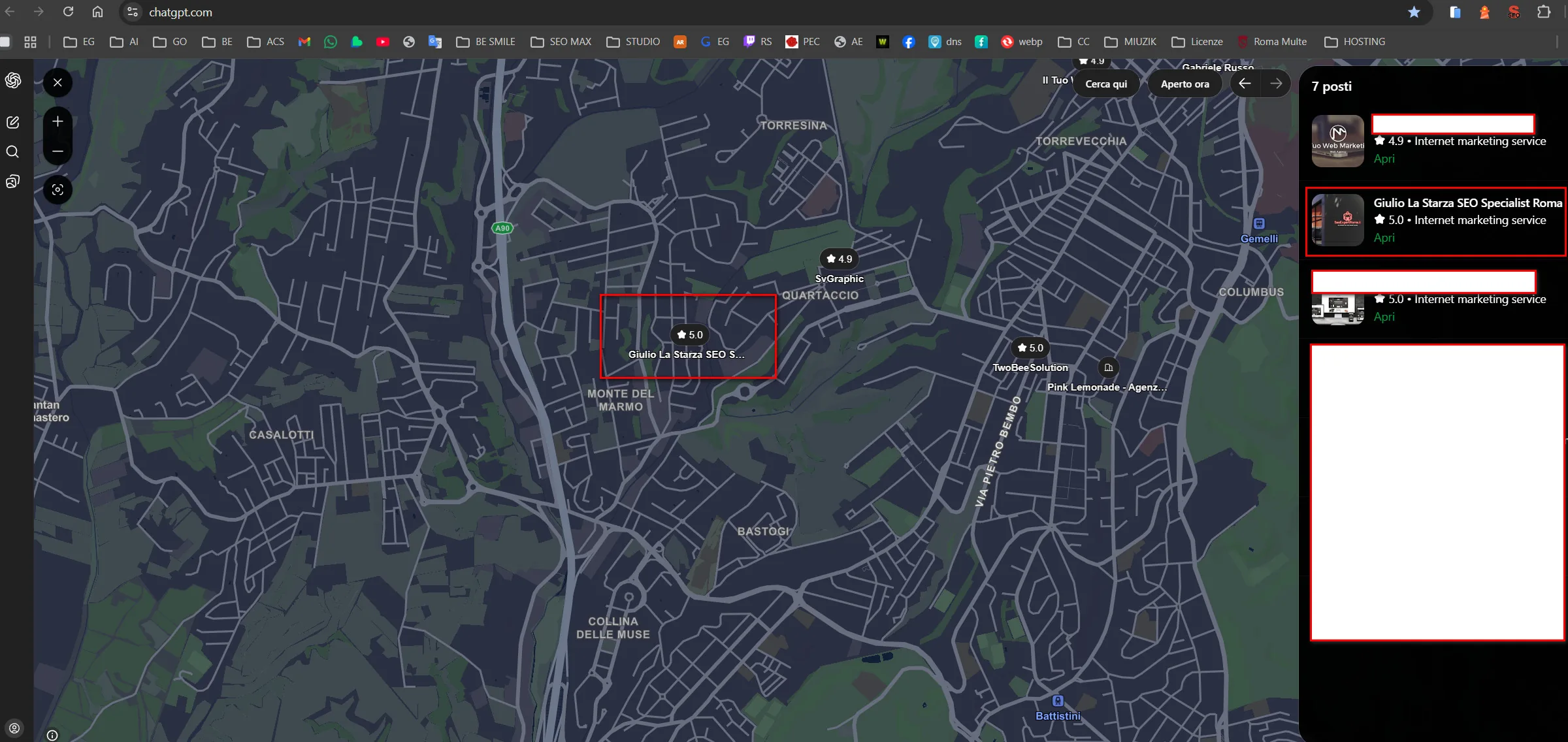Select the SvGraphic 4.9 map marker
Screen dimensions: 1568x742
(839, 259)
